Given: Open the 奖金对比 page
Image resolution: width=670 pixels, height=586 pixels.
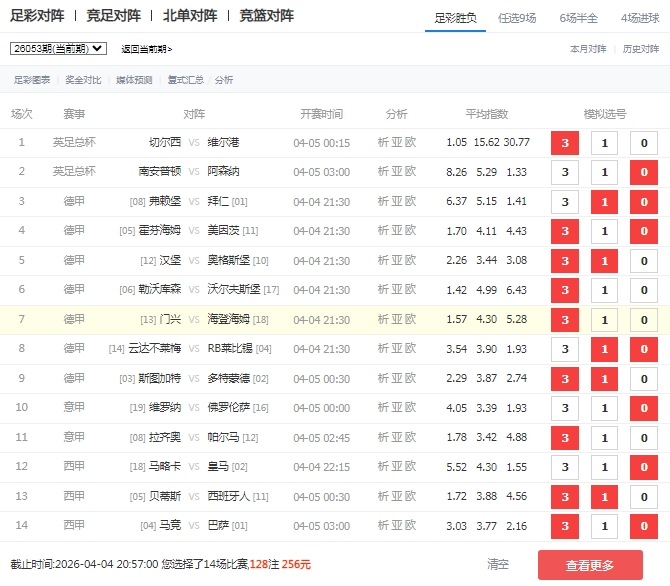Looking at the screenshot, I should click(82, 80).
